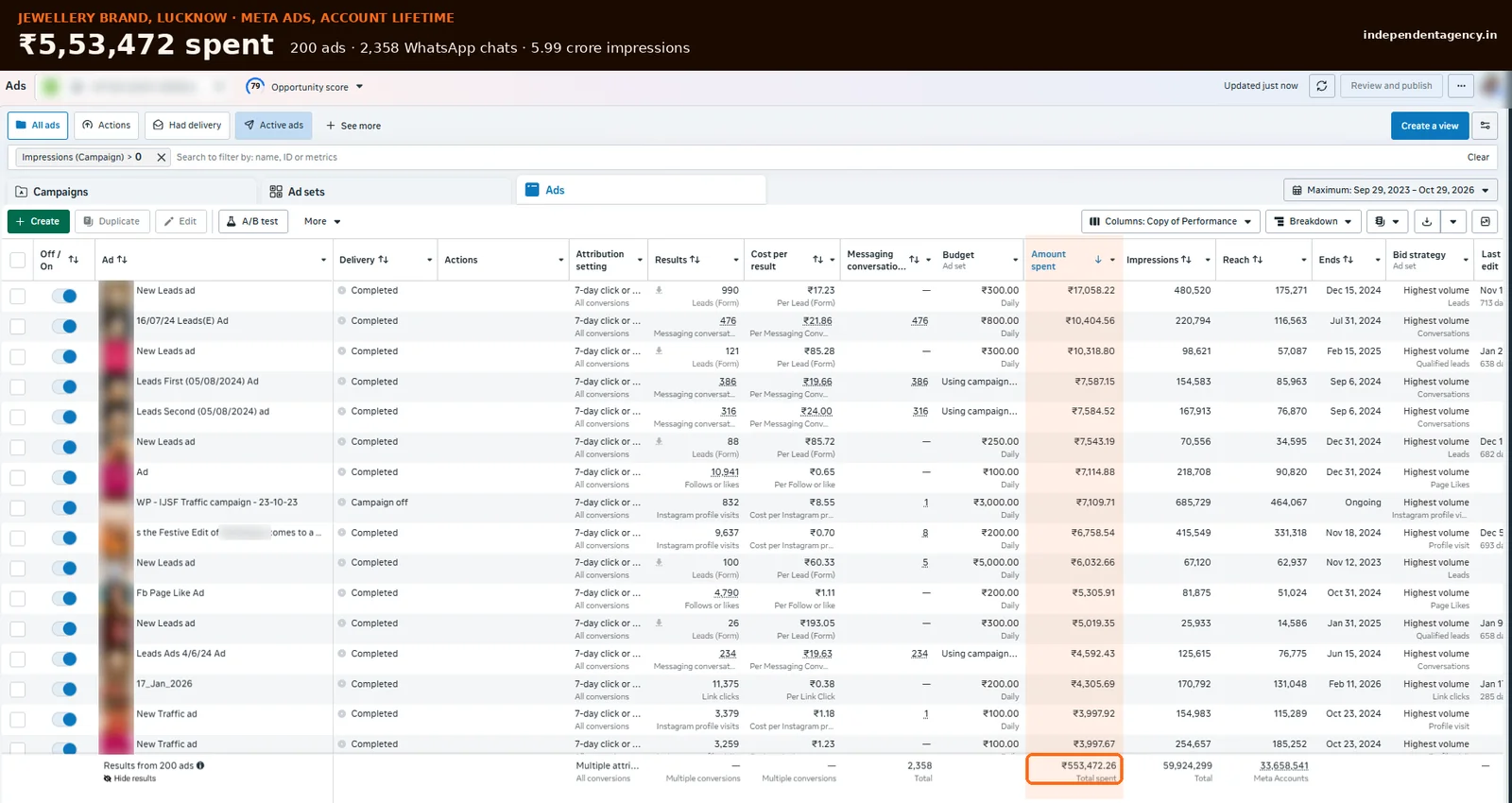Turn off the Leads First (05/08/2024) Ad toggle

[64, 386]
